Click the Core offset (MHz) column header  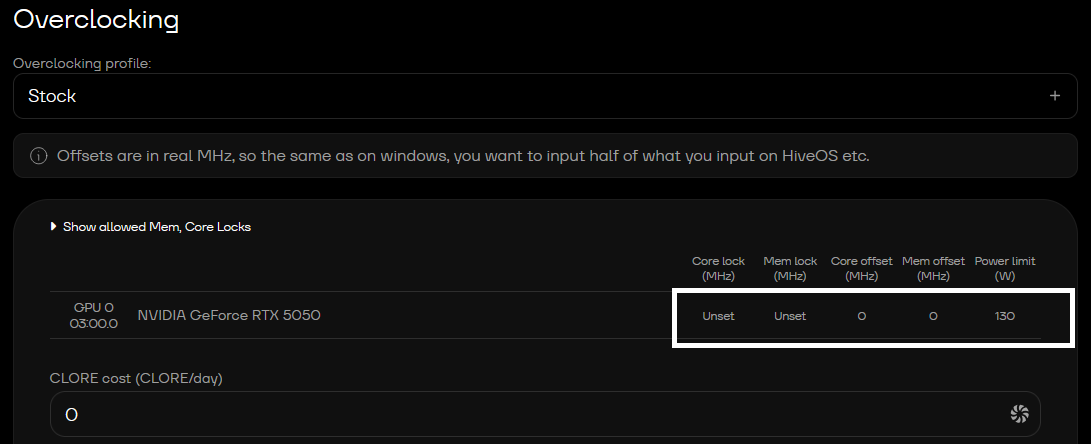[861, 268]
